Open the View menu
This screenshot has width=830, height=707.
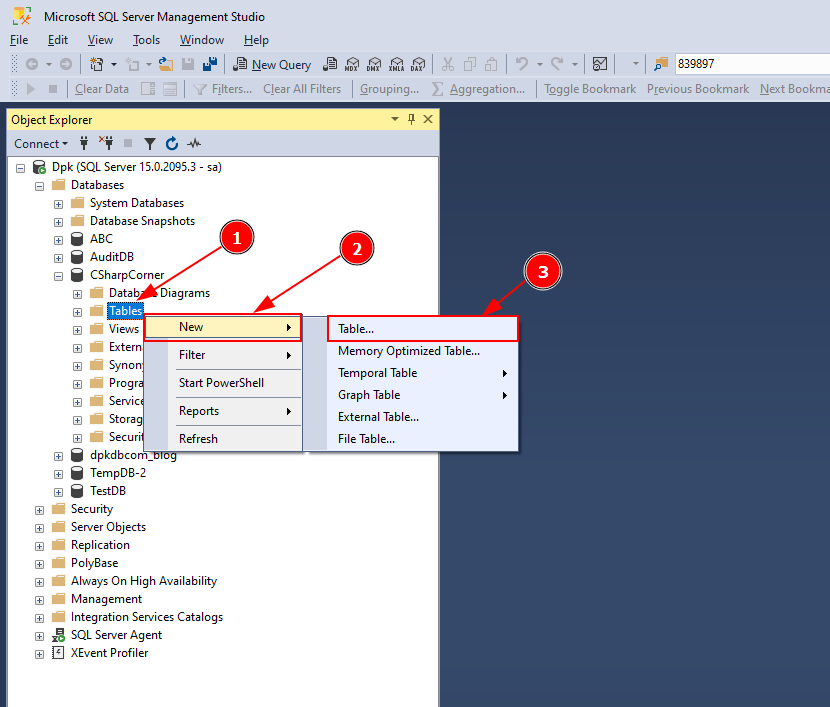point(99,40)
